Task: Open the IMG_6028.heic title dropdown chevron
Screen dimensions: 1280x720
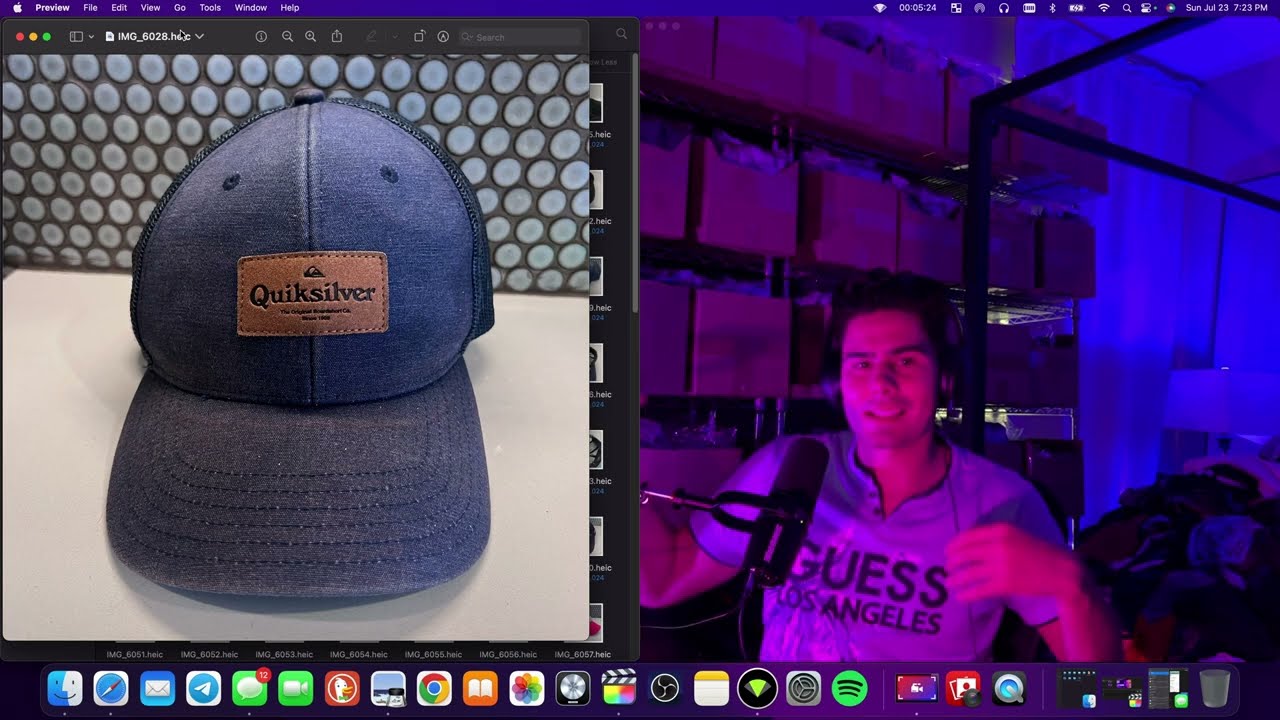Action: (x=199, y=37)
